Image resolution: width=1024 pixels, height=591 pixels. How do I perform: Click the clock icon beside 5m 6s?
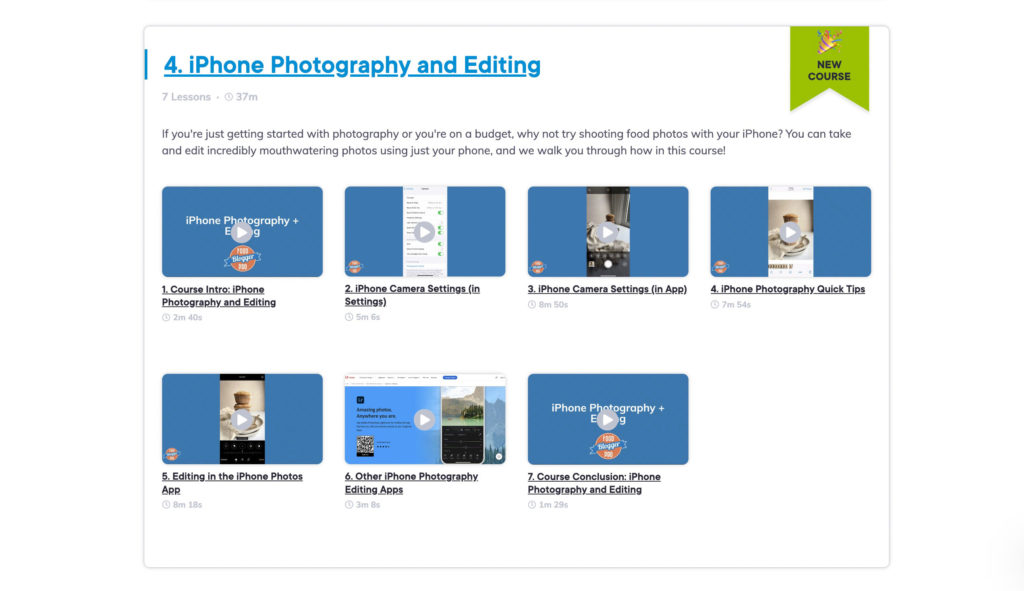(349, 317)
